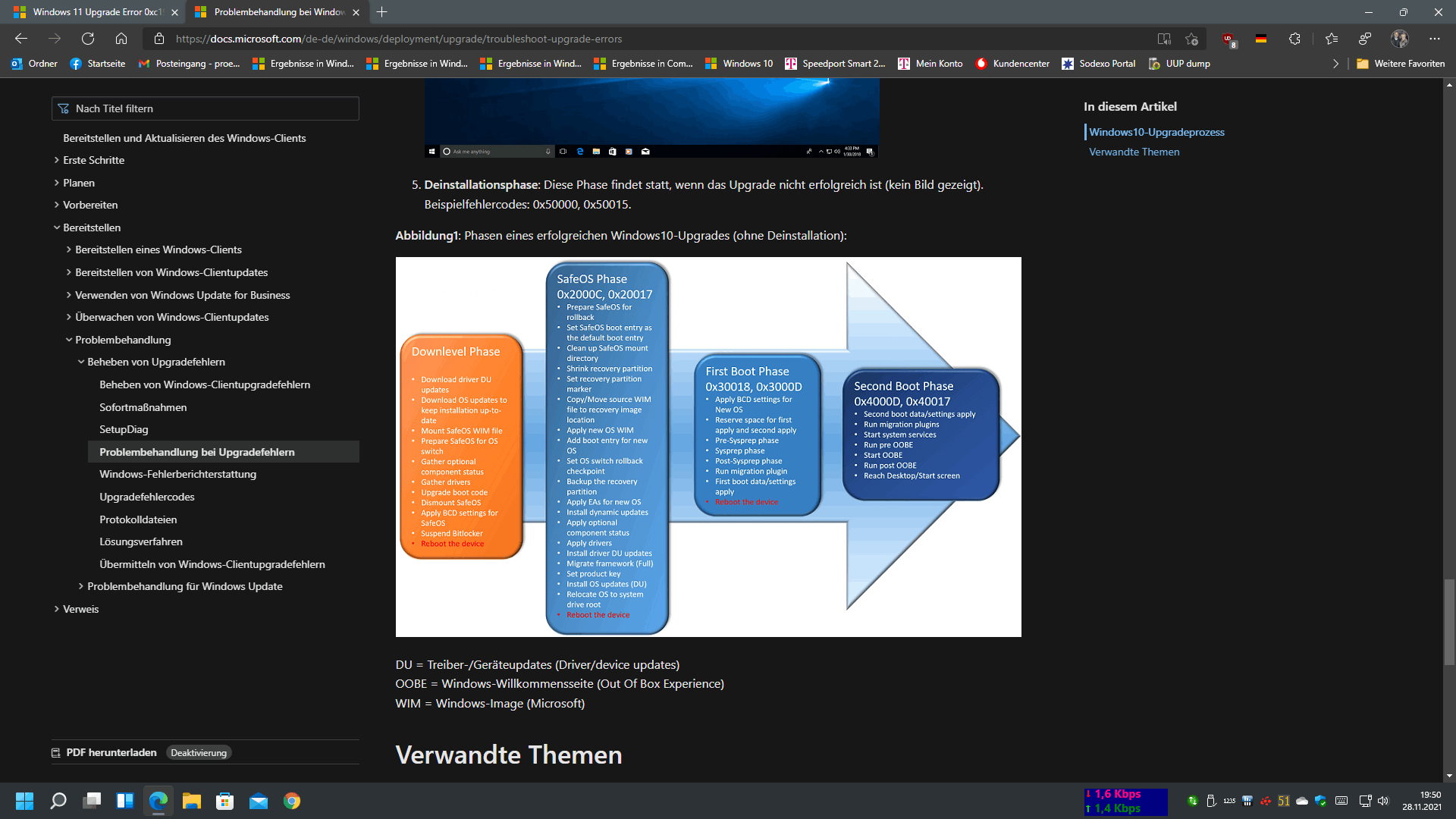
Task: Focus the Nach Titel filtern field
Action: click(x=206, y=108)
